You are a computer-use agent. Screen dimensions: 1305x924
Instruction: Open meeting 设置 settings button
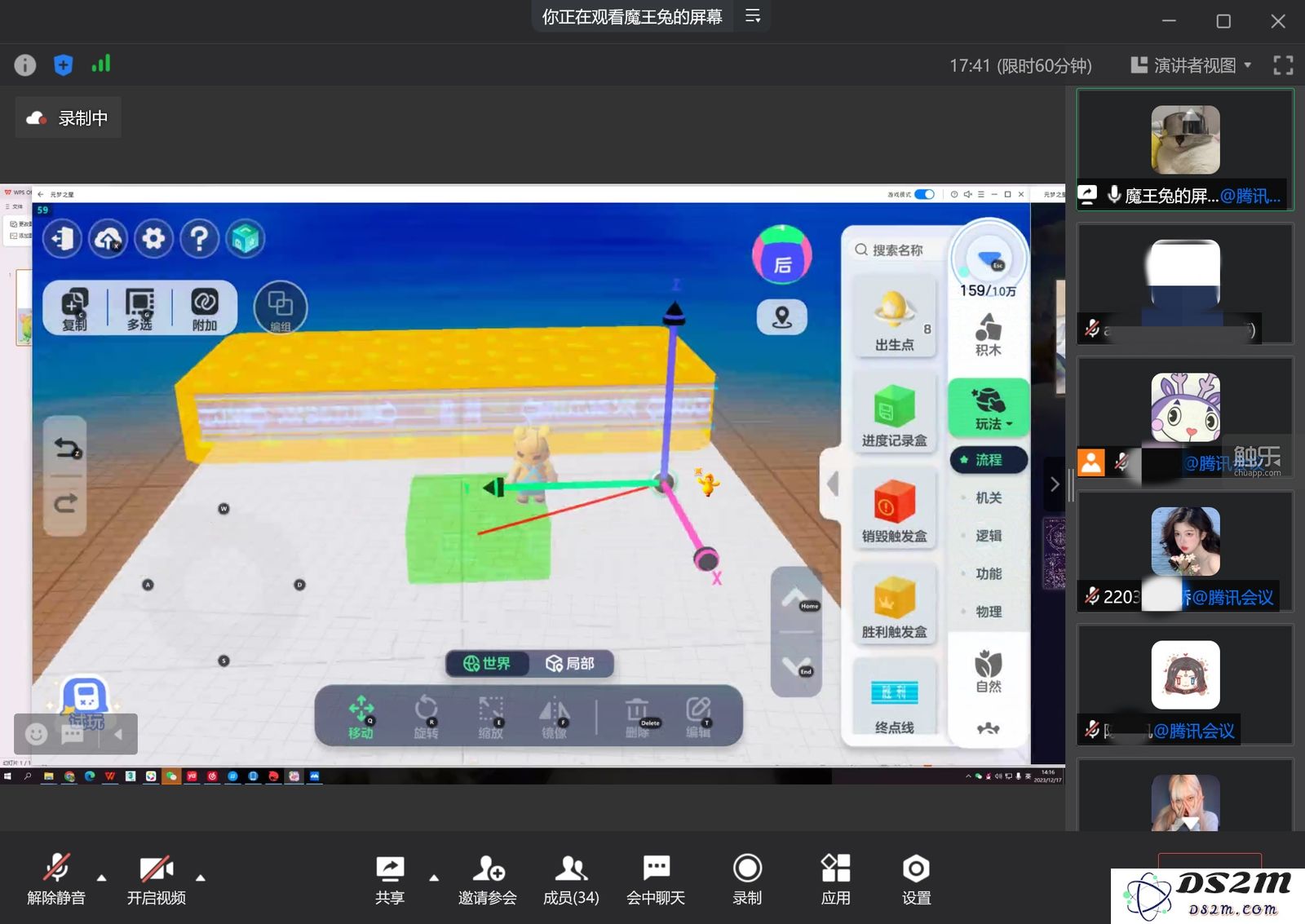[x=916, y=879]
